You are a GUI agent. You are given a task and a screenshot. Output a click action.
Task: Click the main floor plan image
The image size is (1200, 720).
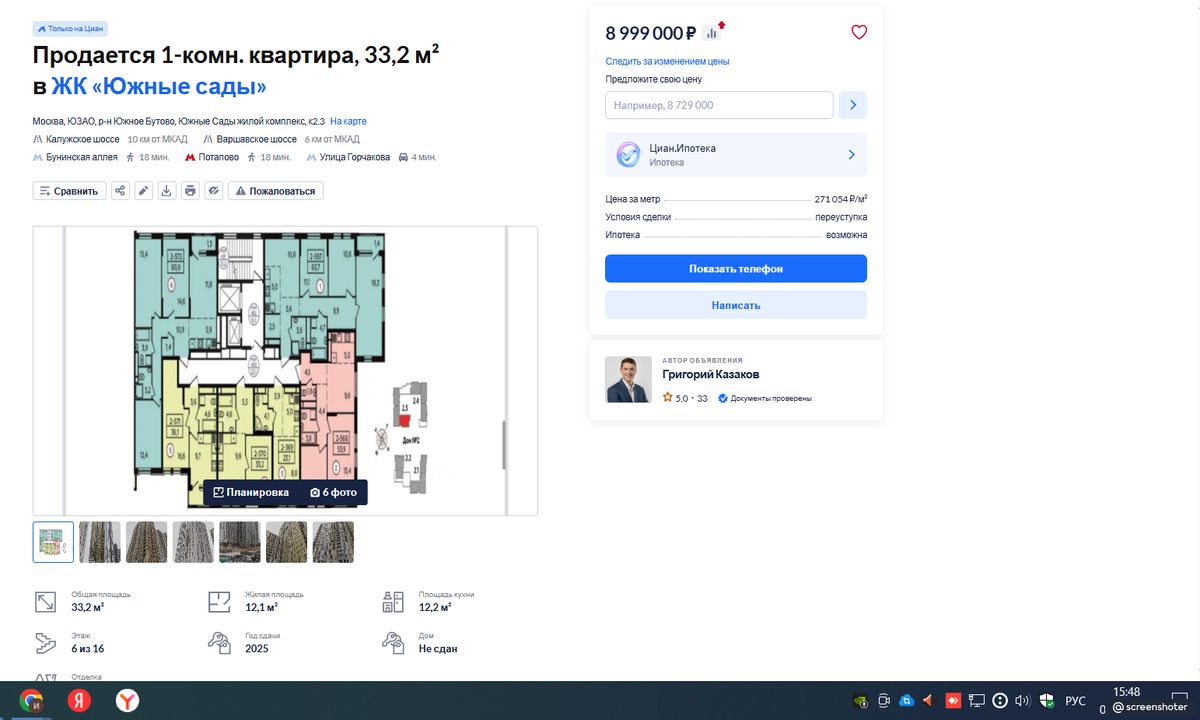(285, 370)
